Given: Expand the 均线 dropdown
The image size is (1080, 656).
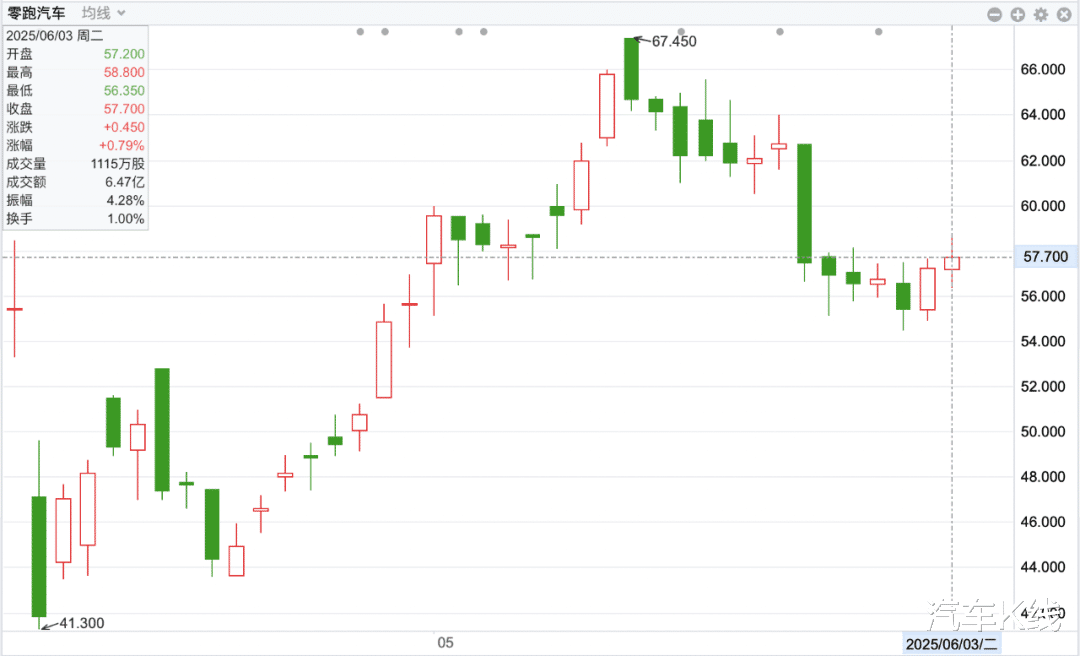Looking at the screenshot, I should click(x=104, y=13).
